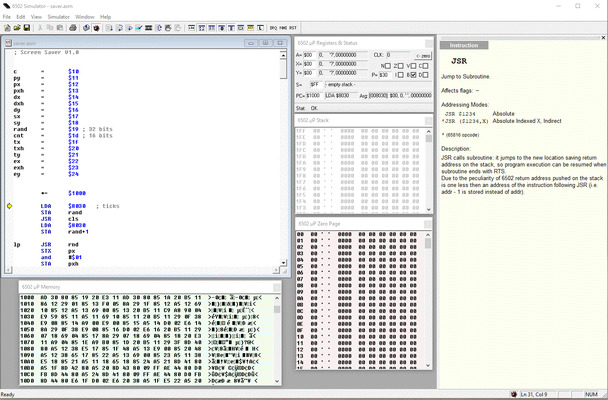The height and width of the screenshot is (400, 608).
Task: Uncheck the B break flag checkbox
Action: tap(413, 75)
